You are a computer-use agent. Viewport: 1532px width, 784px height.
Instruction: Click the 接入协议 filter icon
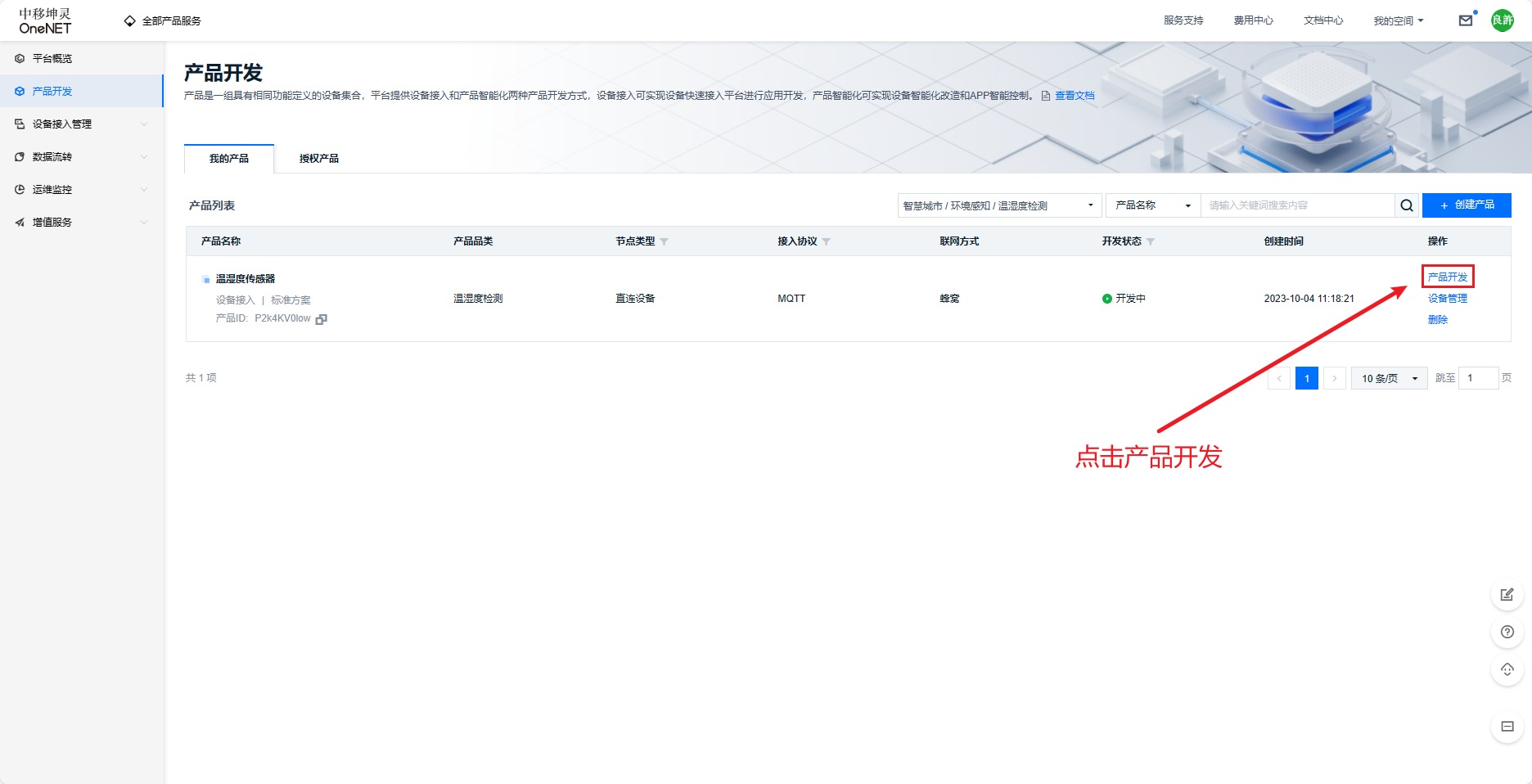[826, 241]
